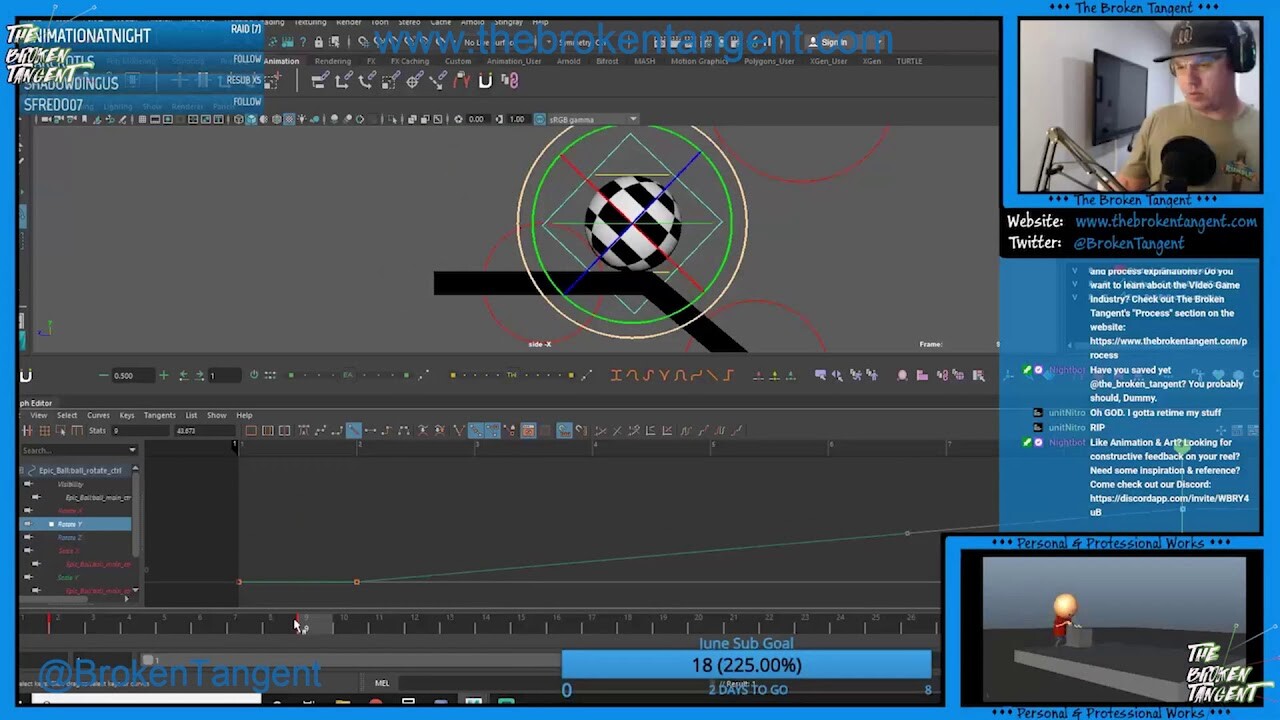Screen dimensions: 1280x720
Task: Switch to the Arnold shelf tab
Action: tap(569, 60)
